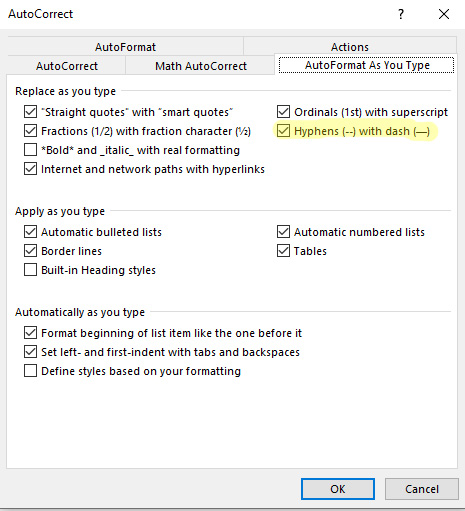
Task: Enable Bold and italic real formatting
Action: (x=30, y=150)
